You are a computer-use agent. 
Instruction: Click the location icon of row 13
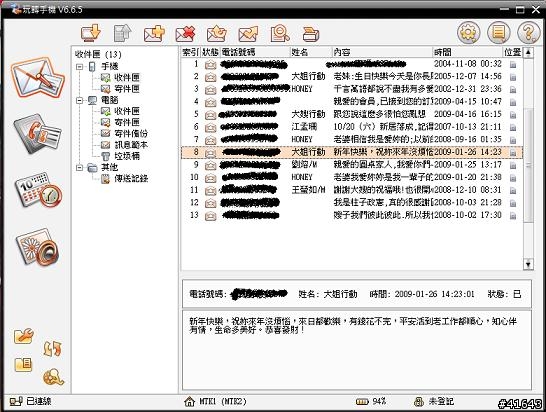point(513,216)
